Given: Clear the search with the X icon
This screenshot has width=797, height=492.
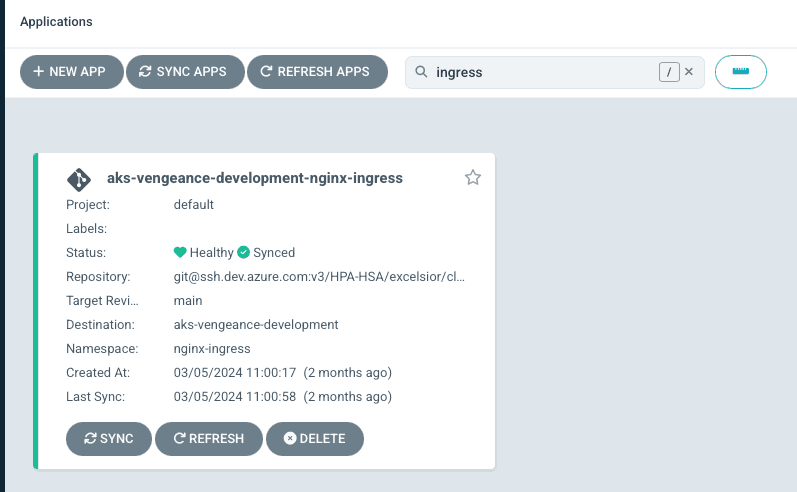Looking at the screenshot, I should pyautogui.click(x=689, y=72).
